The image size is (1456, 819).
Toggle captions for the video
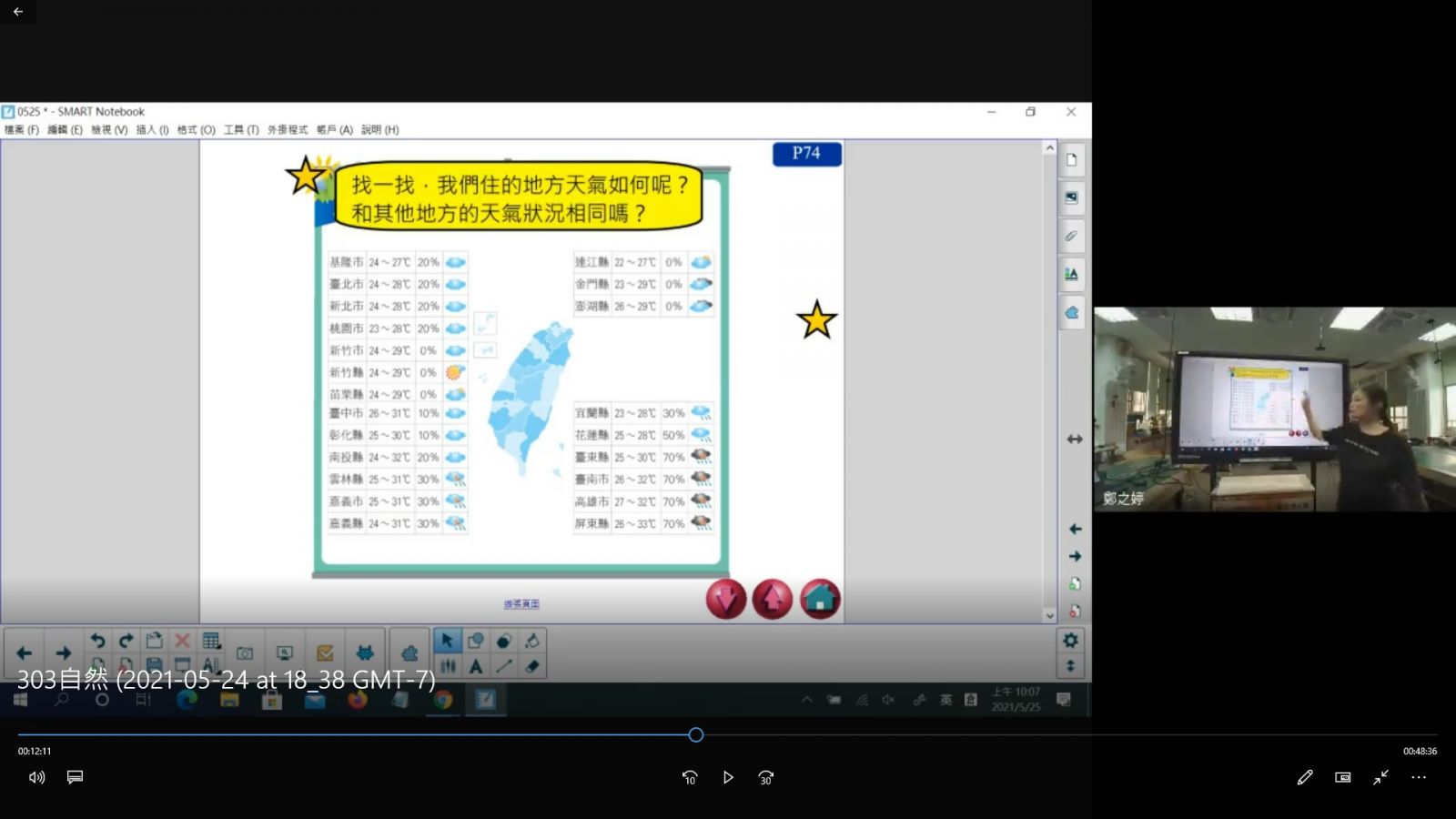click(76, 777)
